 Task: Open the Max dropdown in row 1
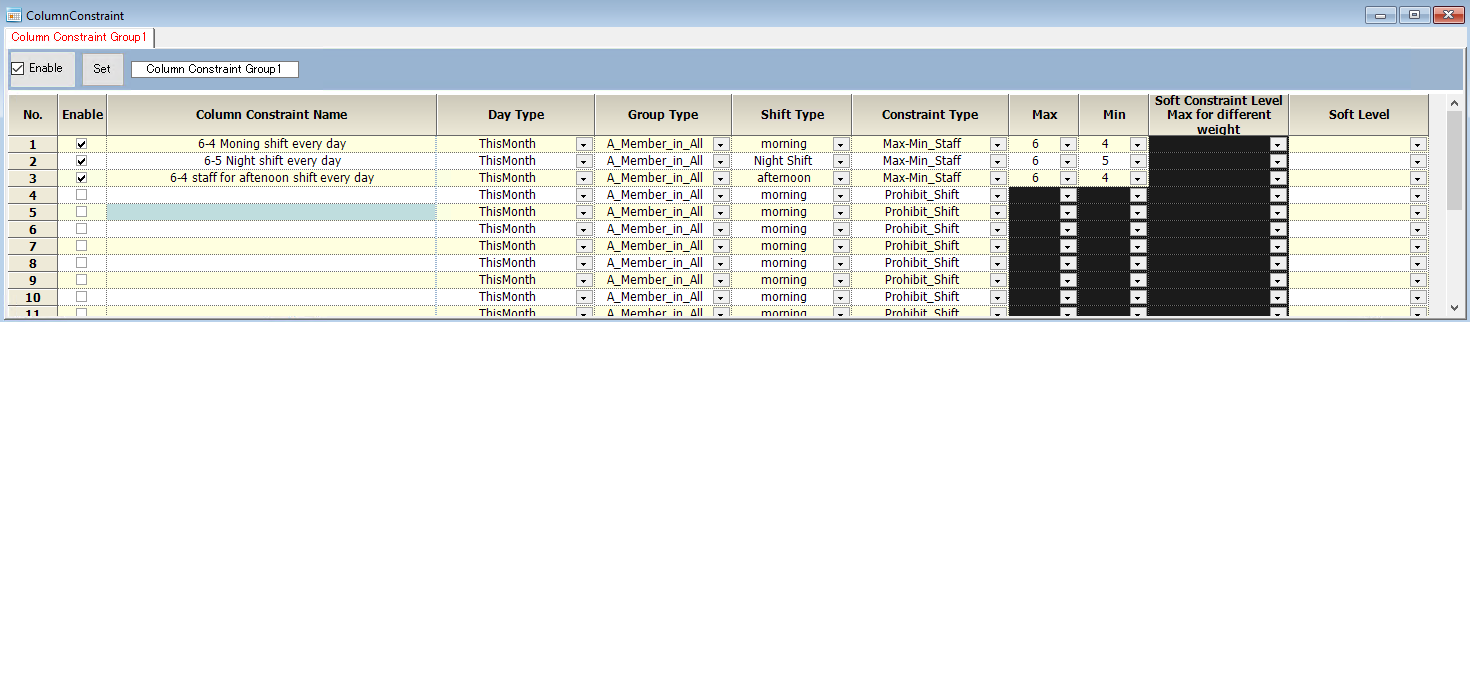(x=1068, y=144)
